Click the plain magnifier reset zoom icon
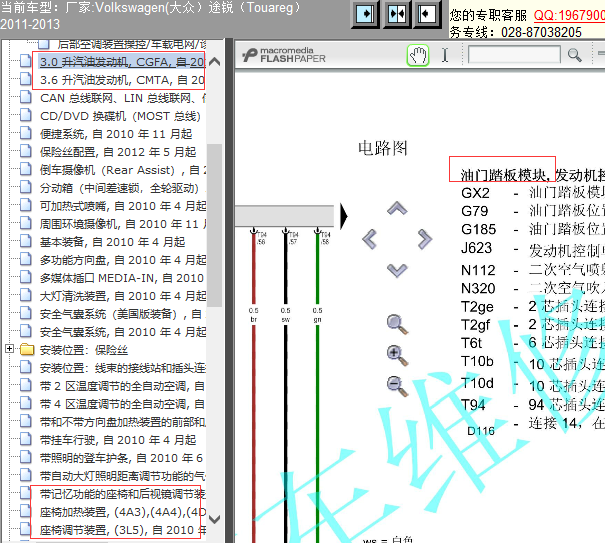 tap(397, 325)
